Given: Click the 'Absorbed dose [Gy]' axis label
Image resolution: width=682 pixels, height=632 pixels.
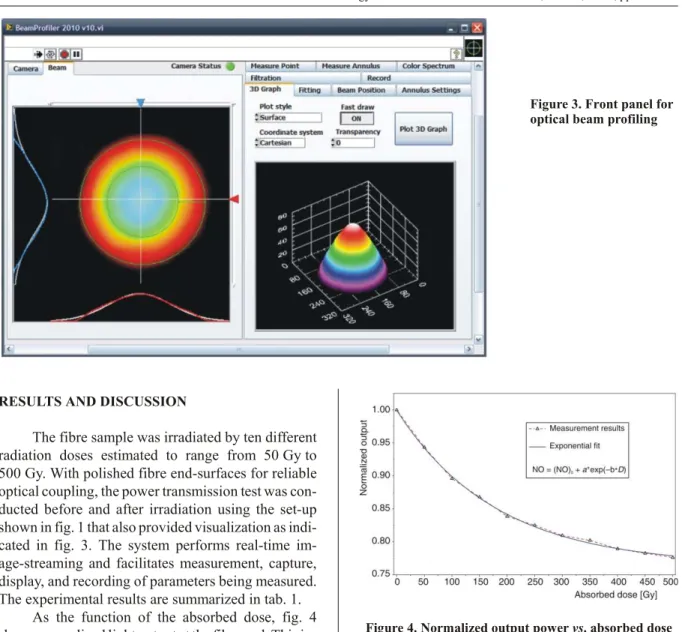Looking at the screenshot, I should tap(615, 595).
